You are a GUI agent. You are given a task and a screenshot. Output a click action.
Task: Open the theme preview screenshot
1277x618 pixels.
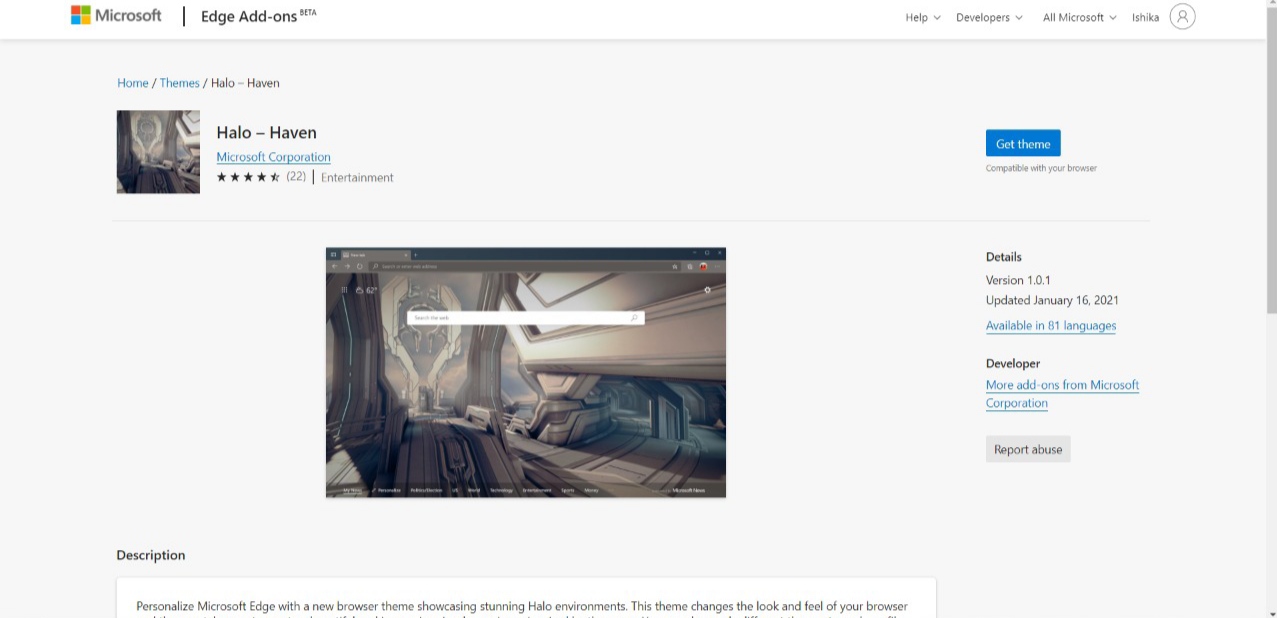coord(526,372)
